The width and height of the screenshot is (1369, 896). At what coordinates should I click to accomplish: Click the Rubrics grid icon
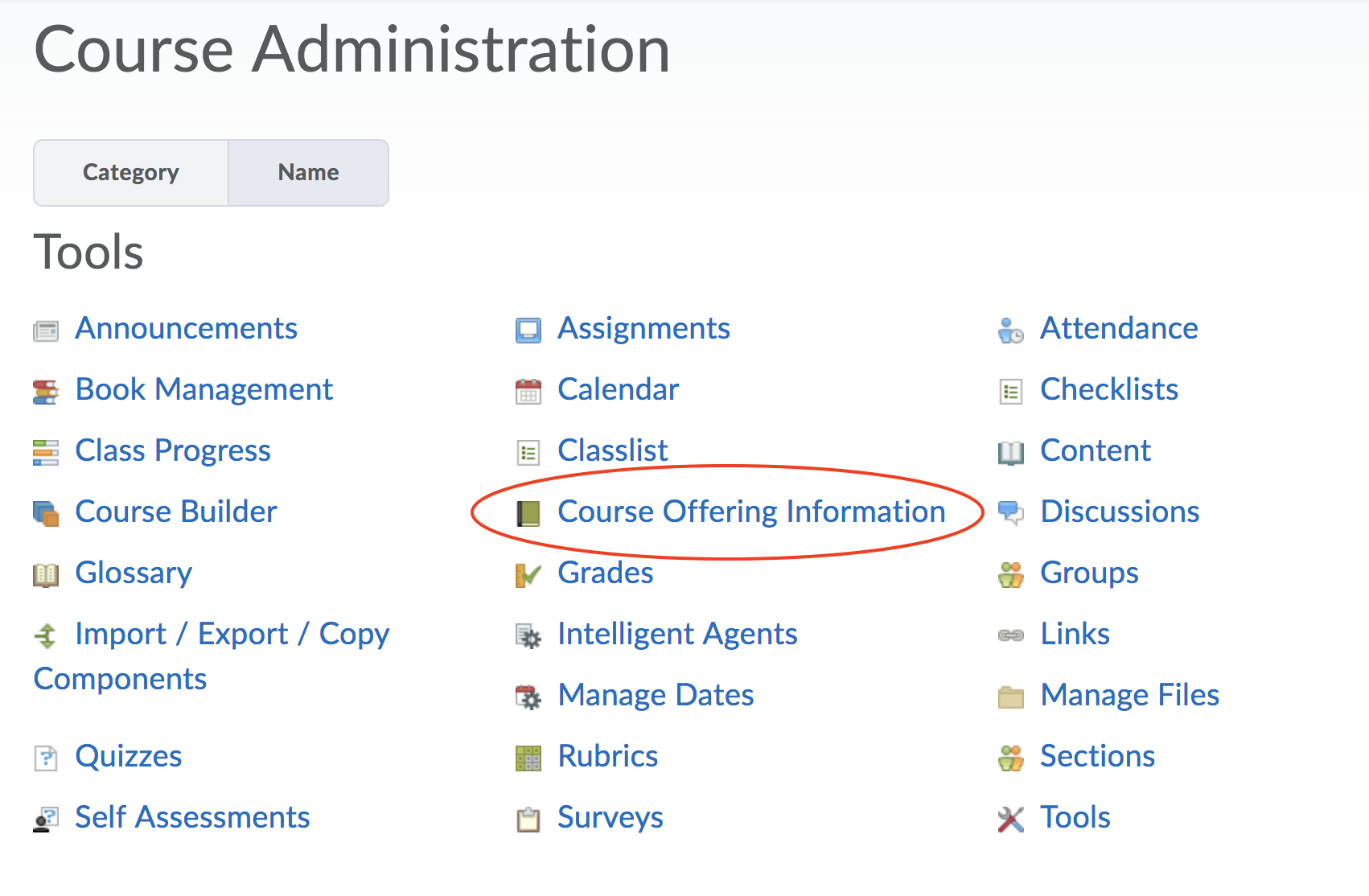point(528,758)
